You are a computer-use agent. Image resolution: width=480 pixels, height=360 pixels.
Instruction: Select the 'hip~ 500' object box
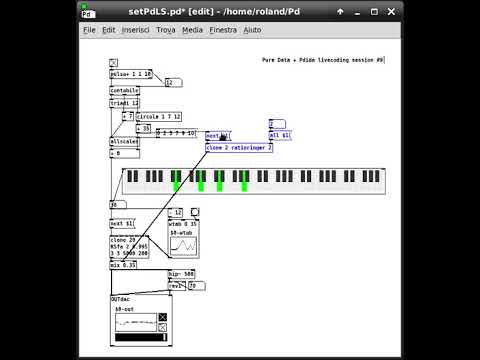click(x=182, y=274)
